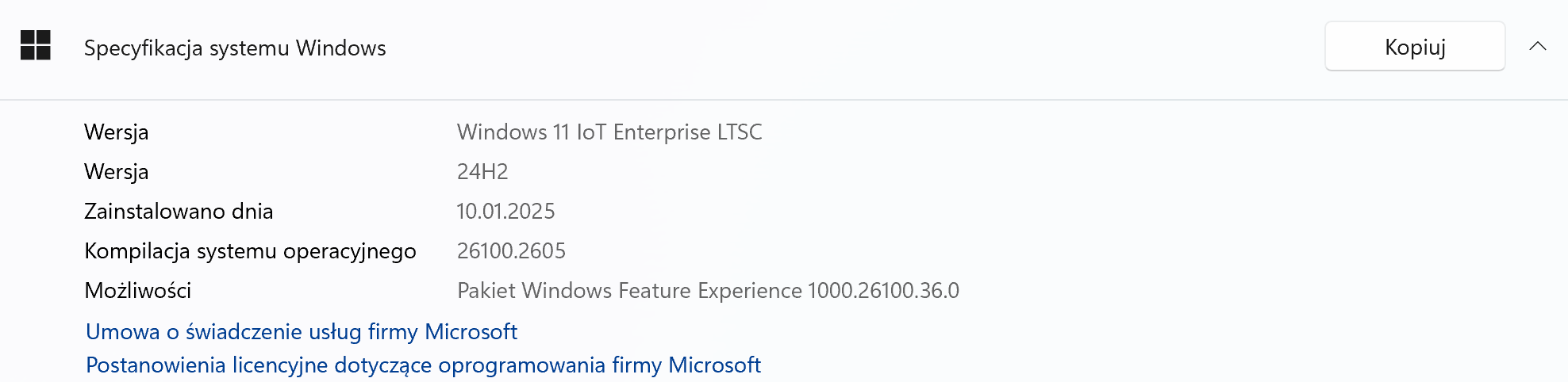Click the Windows logo icon
Screen dimensions: 1568x382
[x=36, y=46]
